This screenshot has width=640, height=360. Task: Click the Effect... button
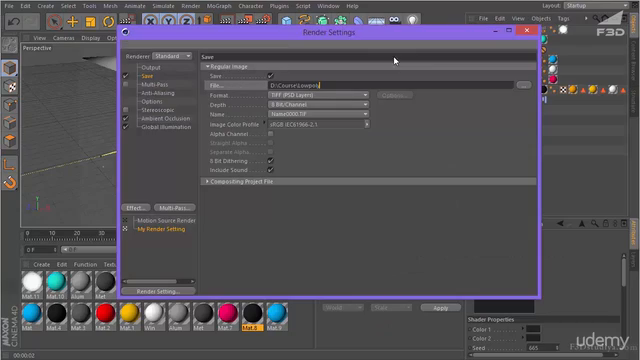pos(136,208)
